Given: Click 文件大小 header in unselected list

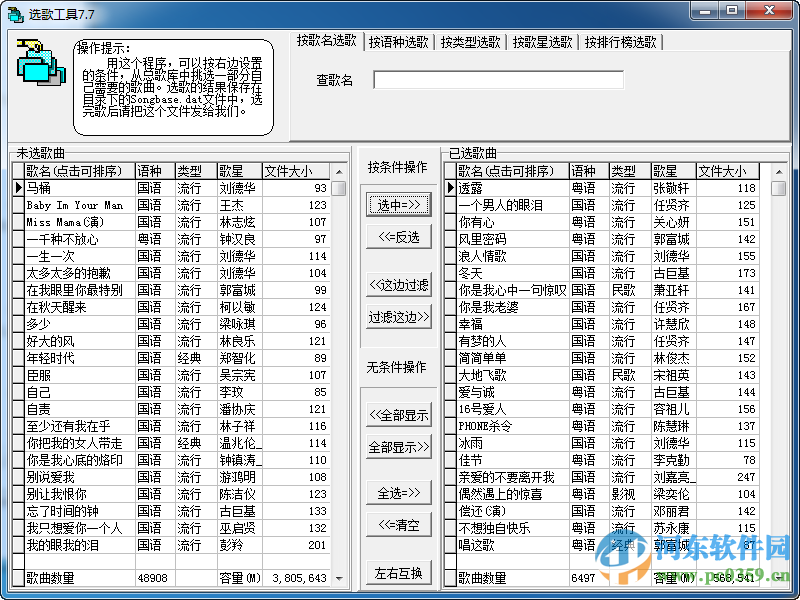Looking at the screenshot, I should click(296, 171).
